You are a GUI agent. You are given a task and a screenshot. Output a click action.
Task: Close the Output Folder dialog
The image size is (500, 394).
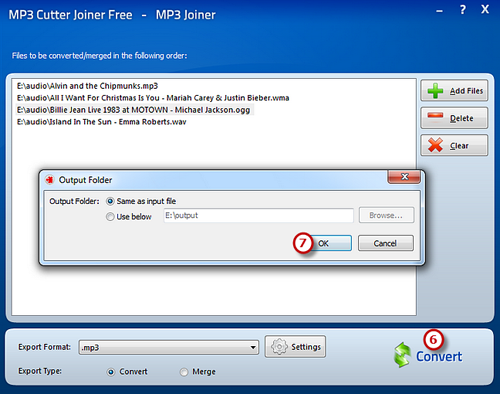point(404,177)
